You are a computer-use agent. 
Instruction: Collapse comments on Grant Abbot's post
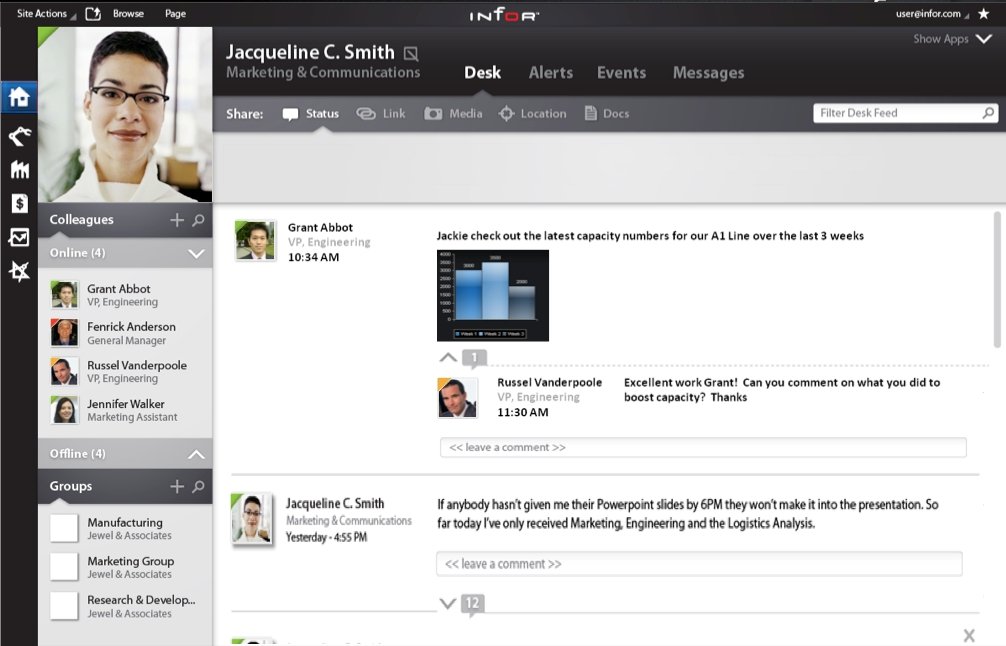pyautogui.click(x=448, y=357)
